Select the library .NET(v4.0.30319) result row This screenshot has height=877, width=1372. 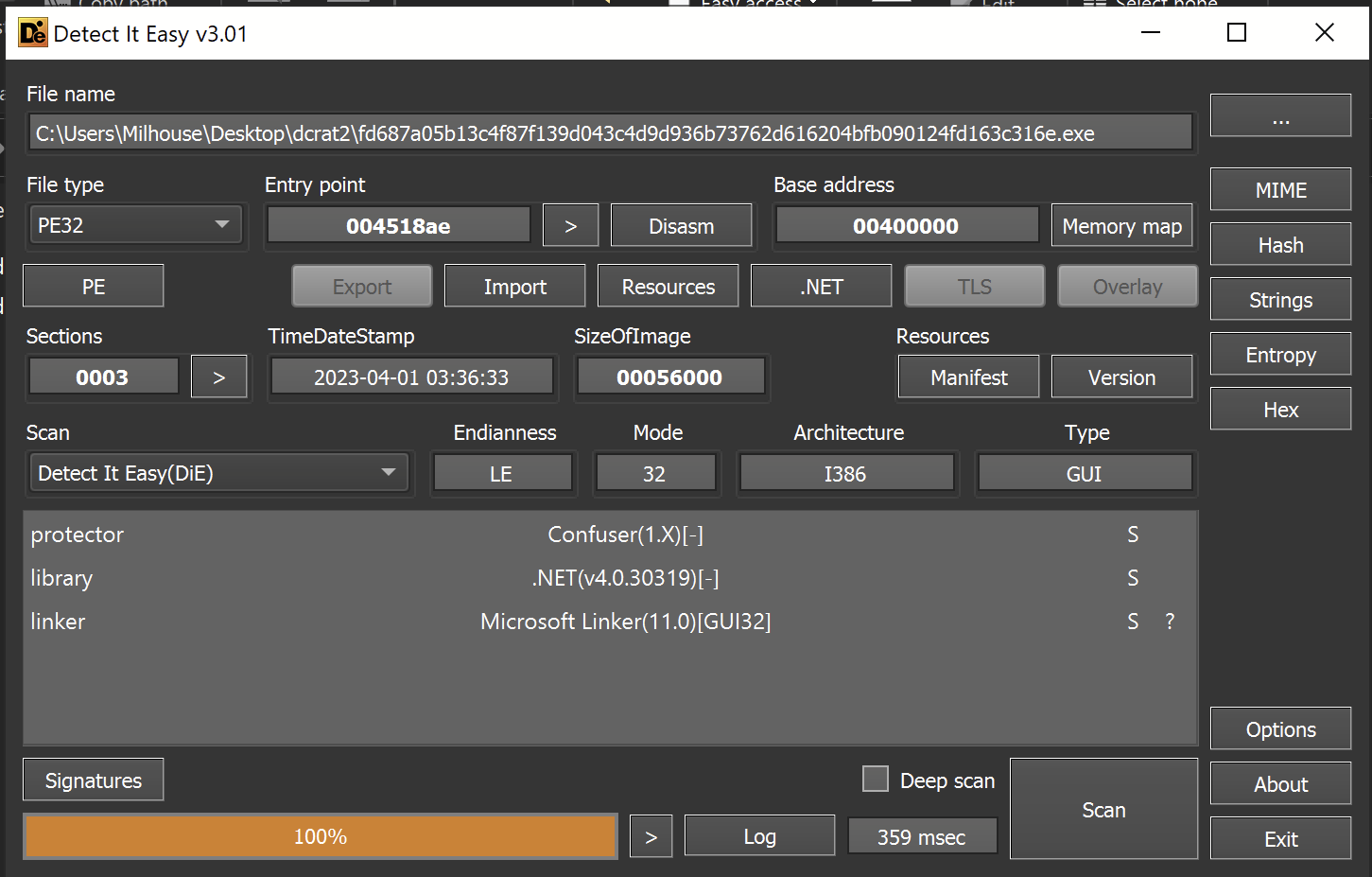click(610, 578)
